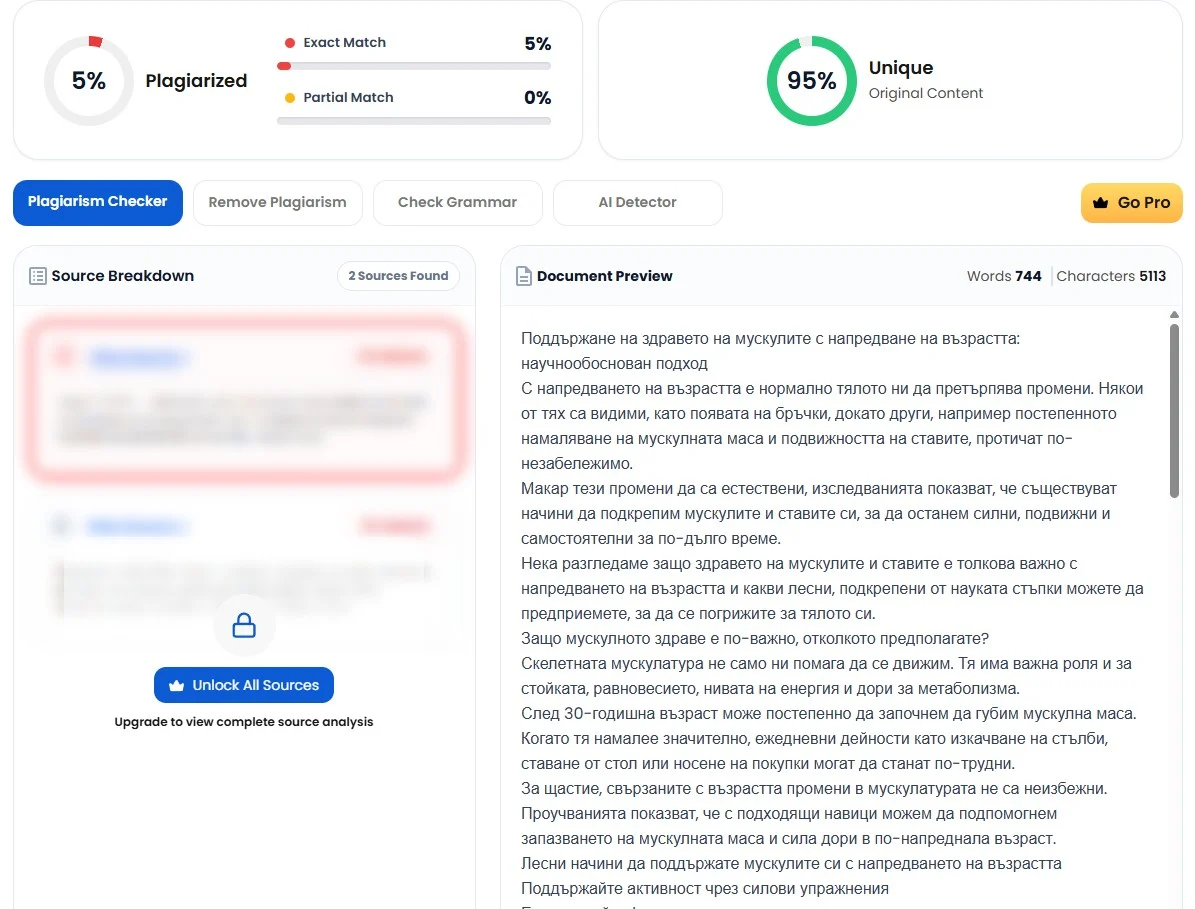Click the Go Pro button
The width and height of the screenshot is (1195, 909).
coord(1132,203)
